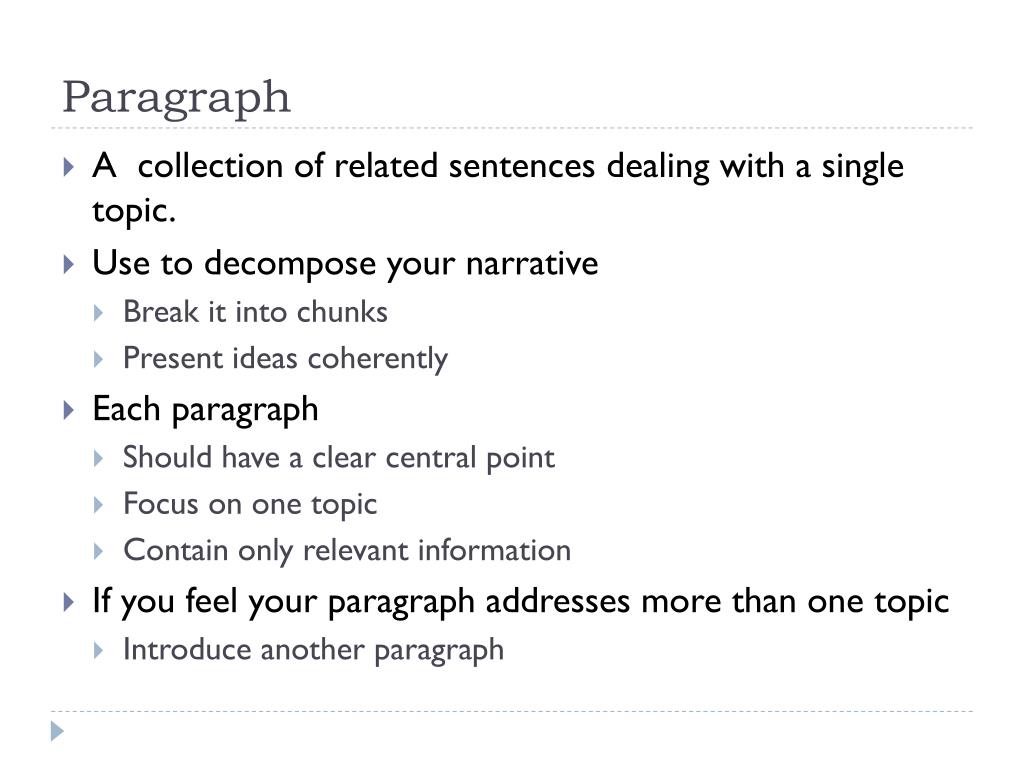Image resolution: width=1024 pixels, height=768 pixels.
Task: Click the arrow bullet beside 'If you feel your paragraph'
Action: click(x=69, y=602)
